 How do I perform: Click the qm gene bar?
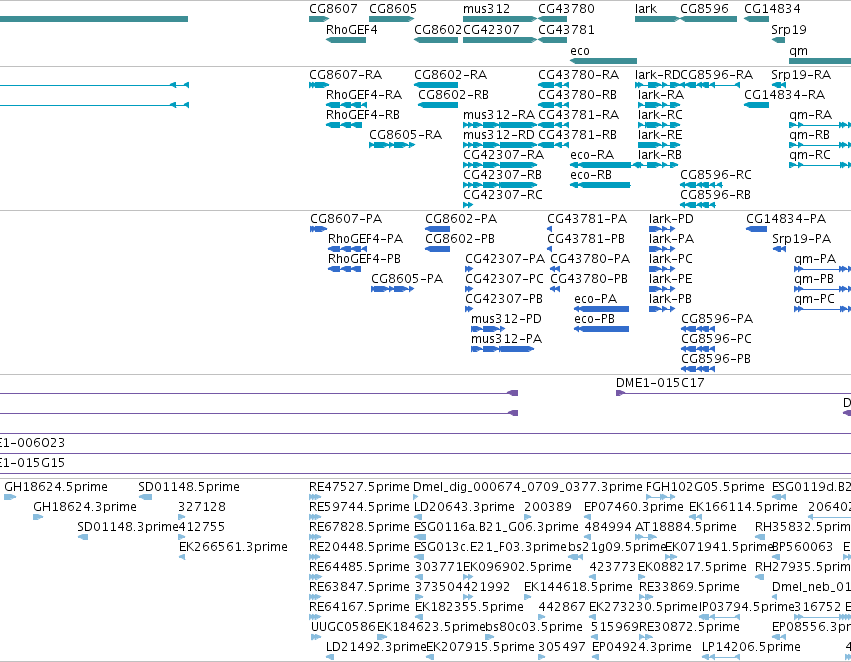(x=820, y=61)
